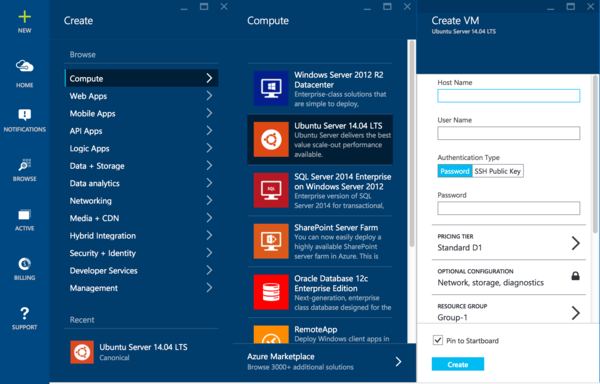The width and height of the screenshot is (600, 384).
Task: Click the Password input field
Action: [509, 208]
